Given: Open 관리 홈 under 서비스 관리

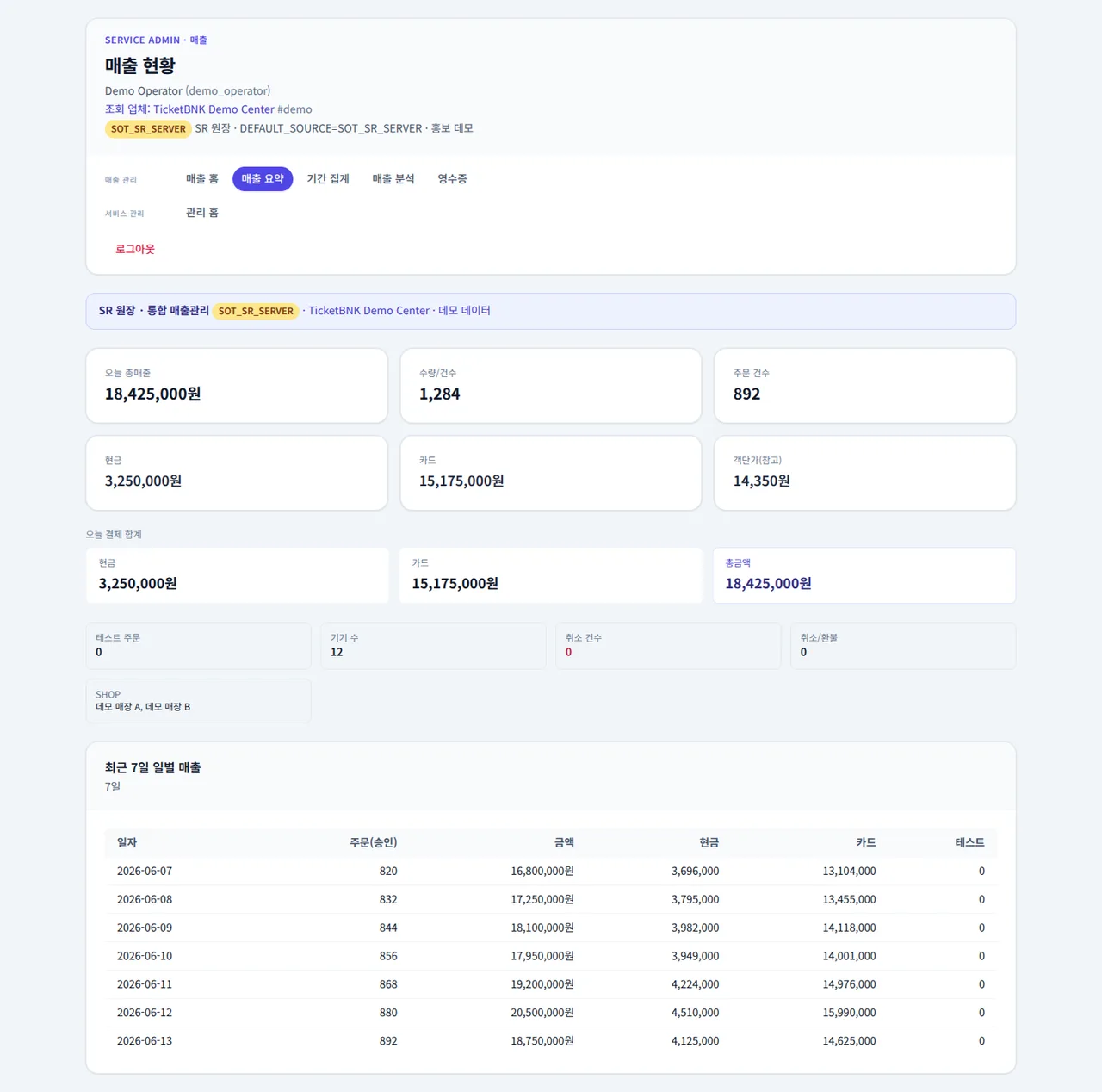Looking at the screenshot, I should [202, 213].
